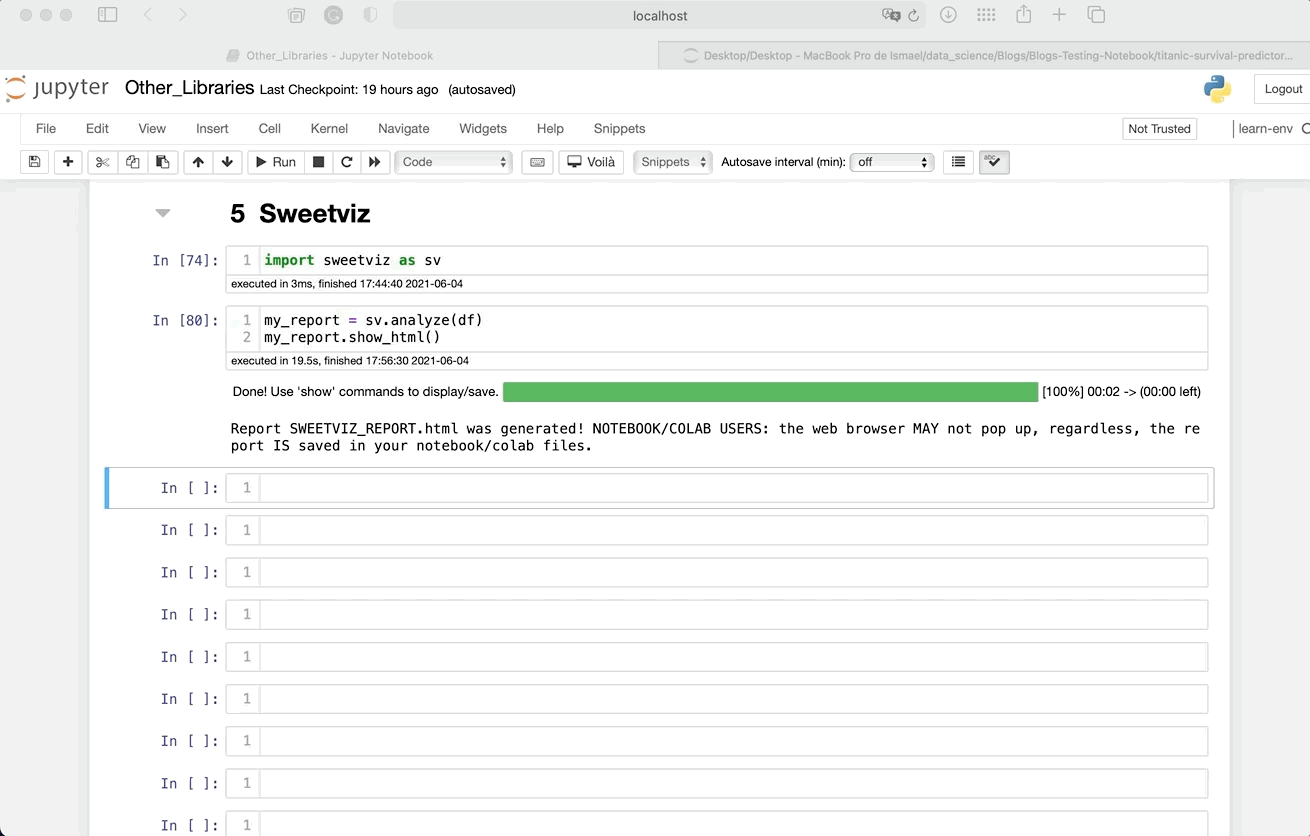Screen dimensions: 1310x836
Task: Open the cell type Code dropdown
Action: click(454, 162)
